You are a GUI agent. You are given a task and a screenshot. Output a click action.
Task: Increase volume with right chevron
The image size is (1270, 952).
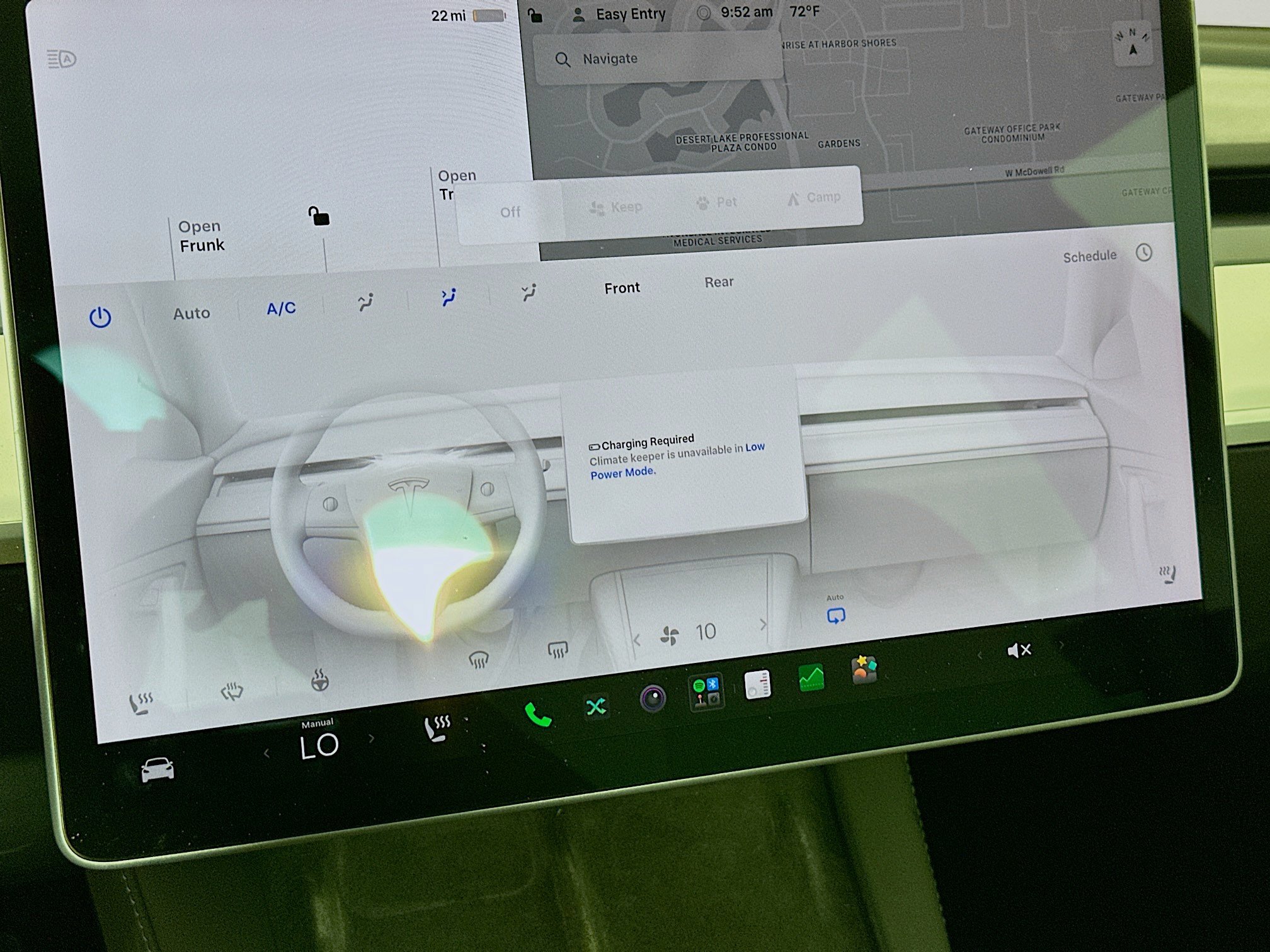pos(1061,645)
